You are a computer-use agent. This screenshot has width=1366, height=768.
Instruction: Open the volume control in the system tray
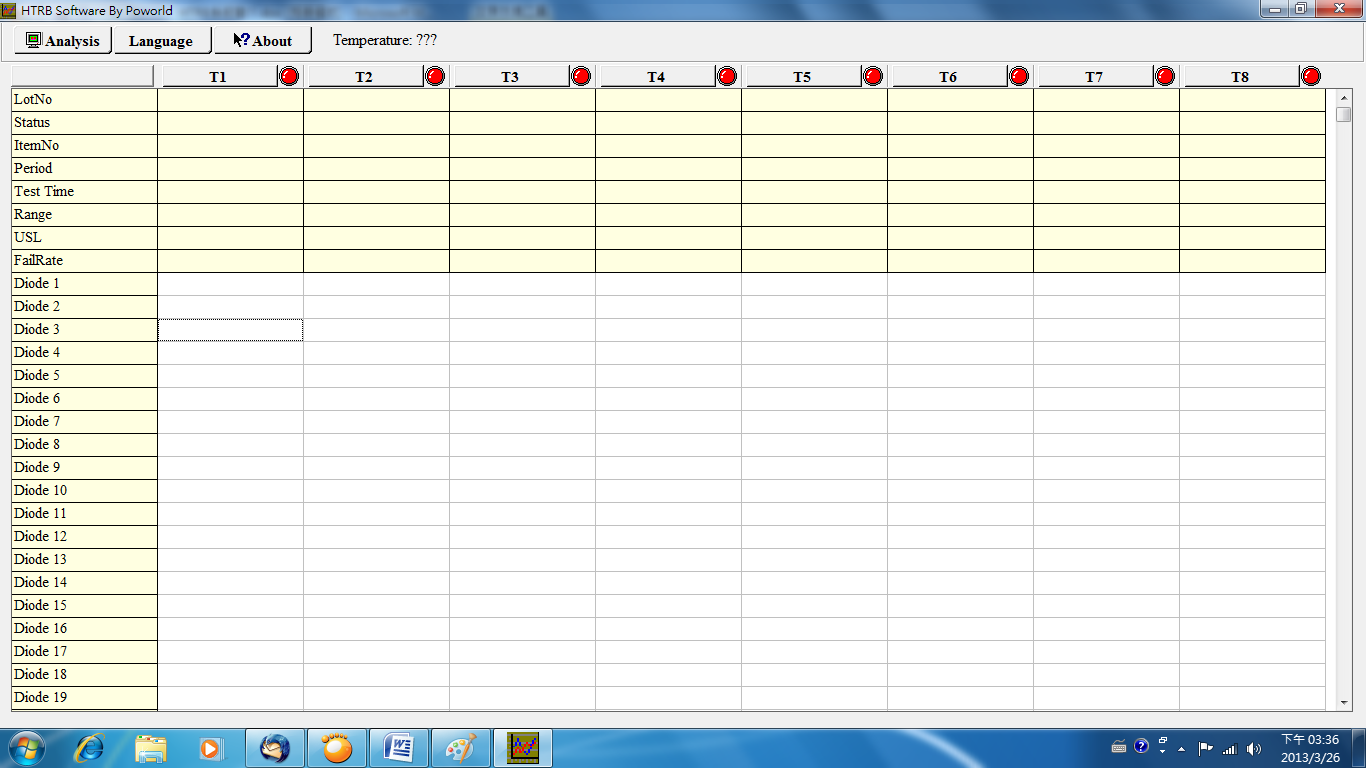1254,748
